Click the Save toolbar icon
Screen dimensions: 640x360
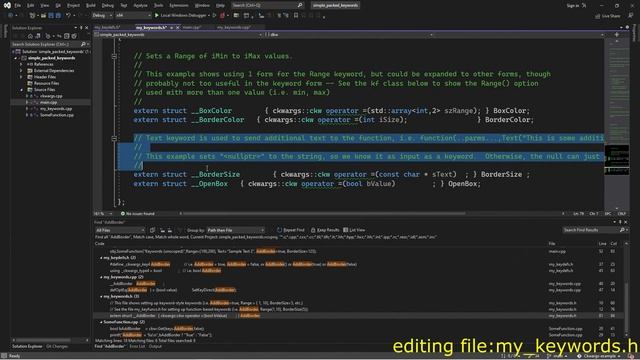point(51,16)
